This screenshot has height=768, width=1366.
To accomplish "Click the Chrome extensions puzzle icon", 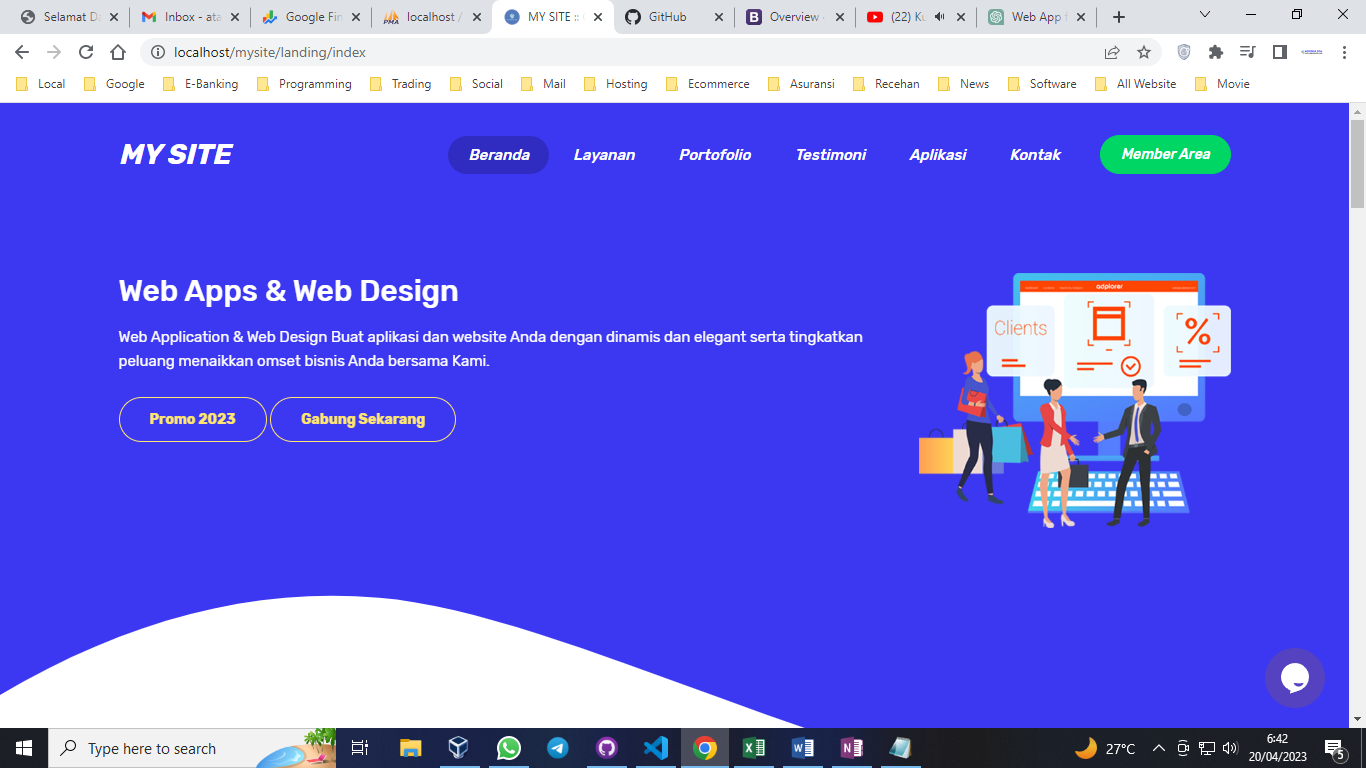I will [1214, 52].
